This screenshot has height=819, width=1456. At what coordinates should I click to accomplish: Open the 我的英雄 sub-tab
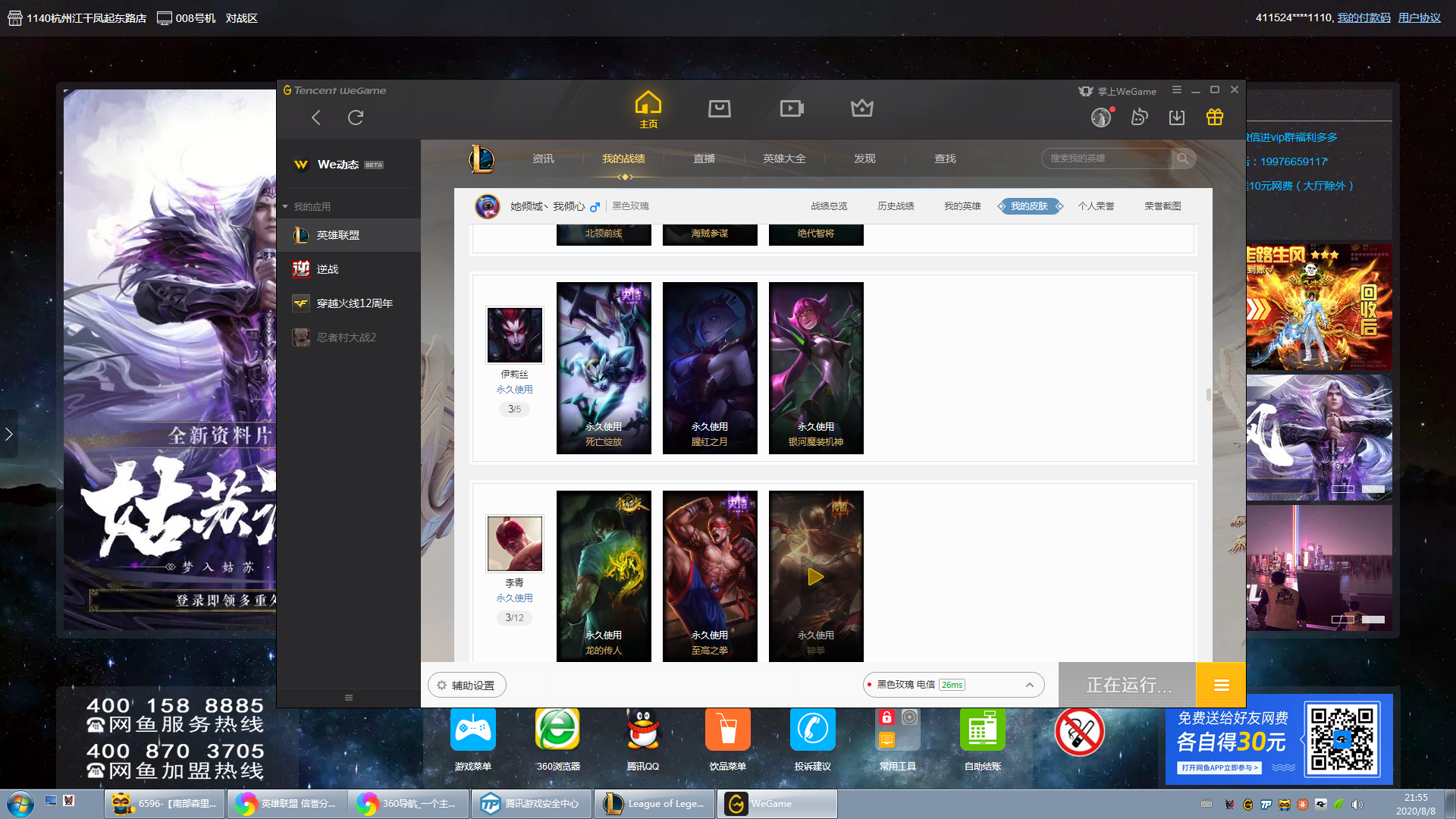click(962, 206)
